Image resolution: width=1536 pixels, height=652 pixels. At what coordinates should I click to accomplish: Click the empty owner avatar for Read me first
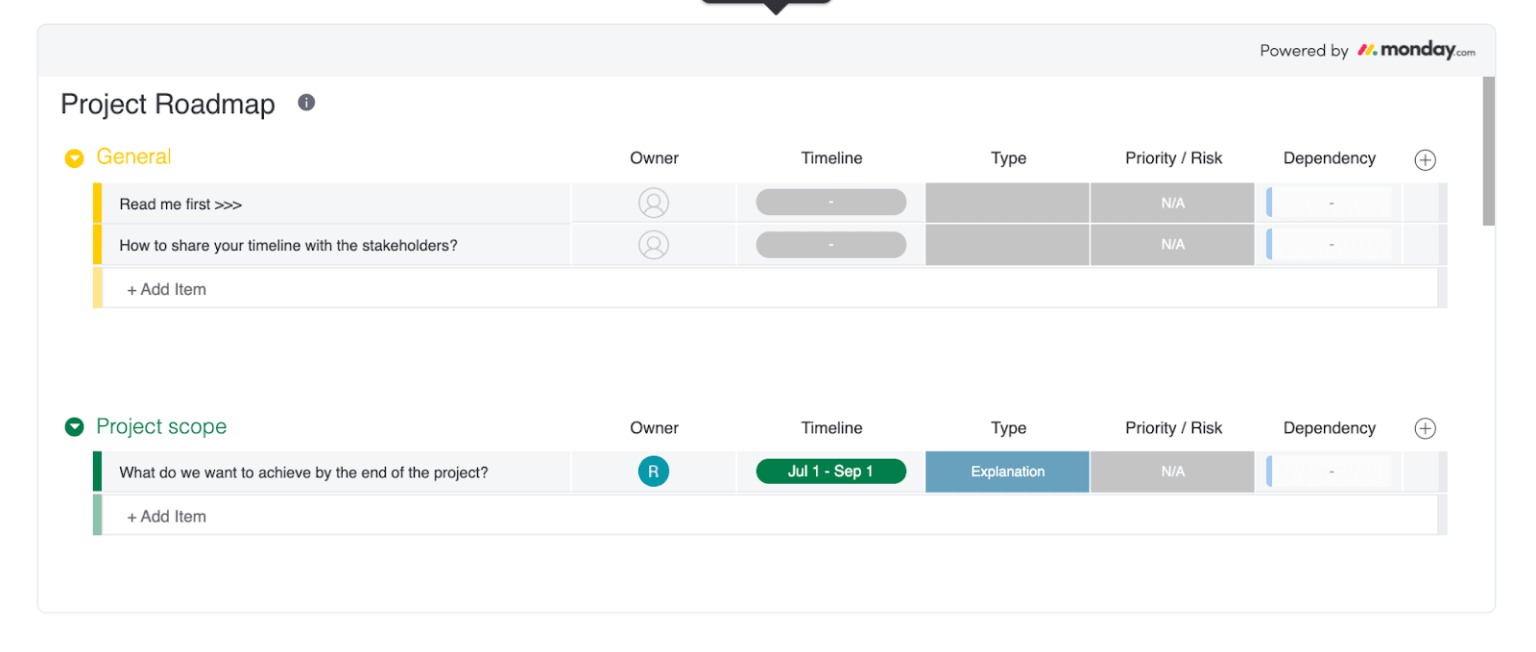(x=653, y=204)
